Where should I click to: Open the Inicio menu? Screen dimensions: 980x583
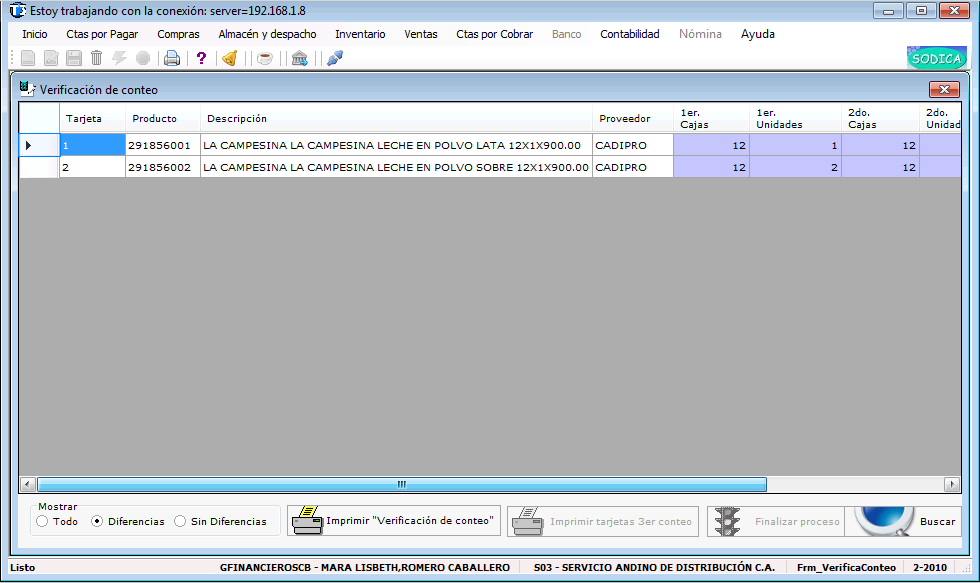[x=35, y=34]
